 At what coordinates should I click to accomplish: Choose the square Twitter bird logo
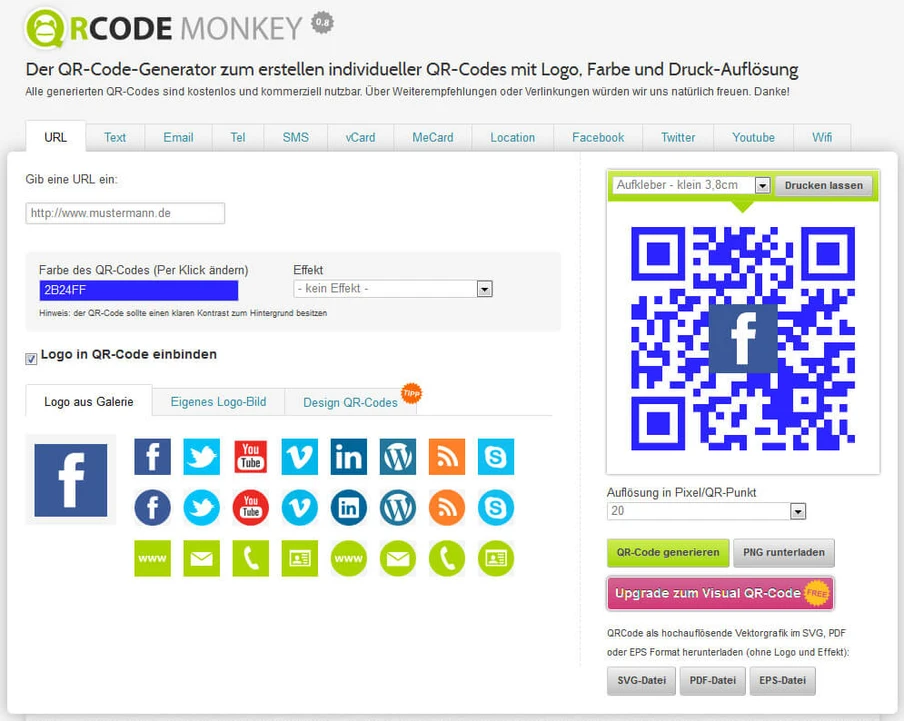pos(201,457)
